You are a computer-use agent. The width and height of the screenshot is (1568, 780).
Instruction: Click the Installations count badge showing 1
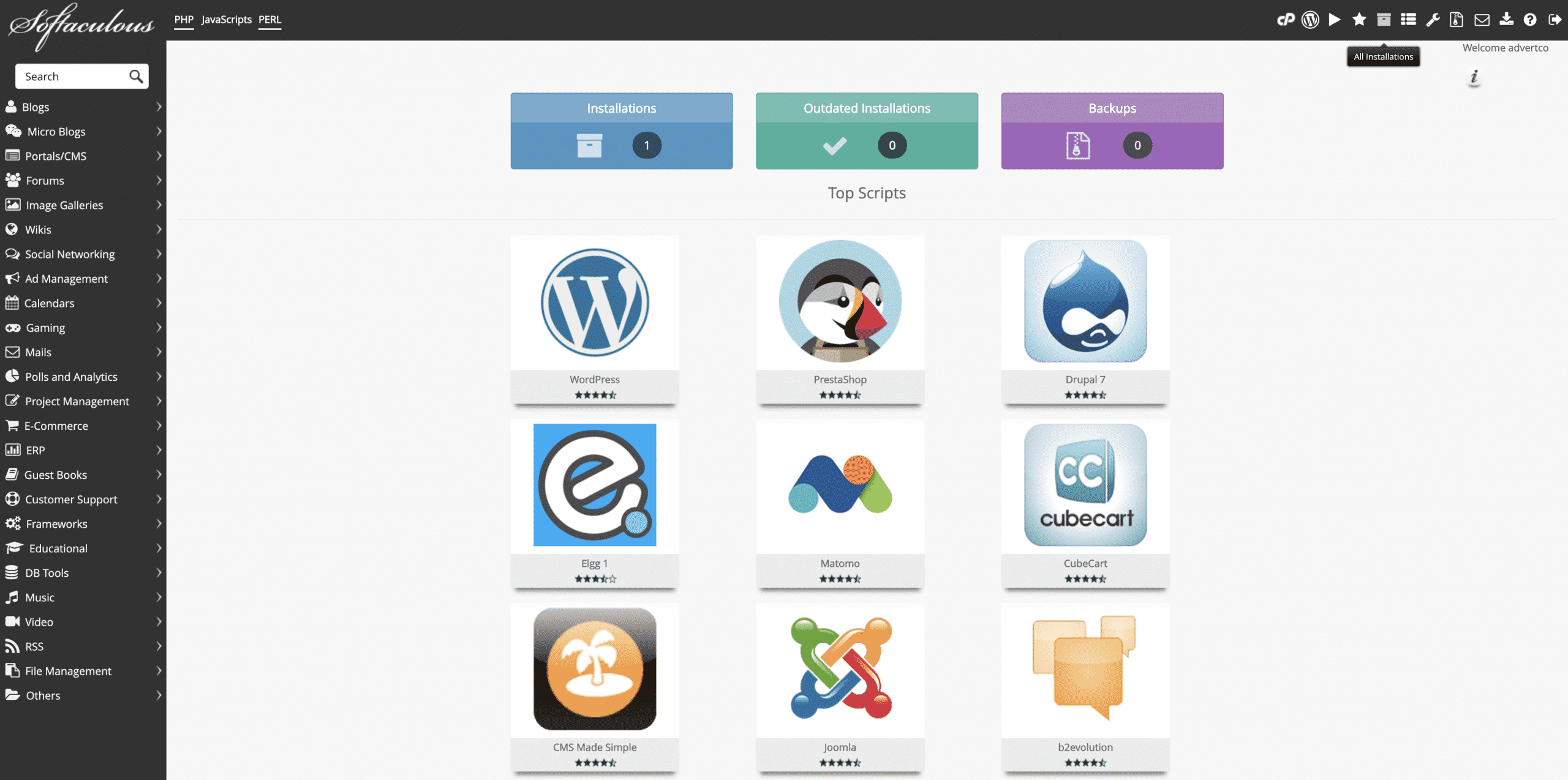(x=646, y=145)
